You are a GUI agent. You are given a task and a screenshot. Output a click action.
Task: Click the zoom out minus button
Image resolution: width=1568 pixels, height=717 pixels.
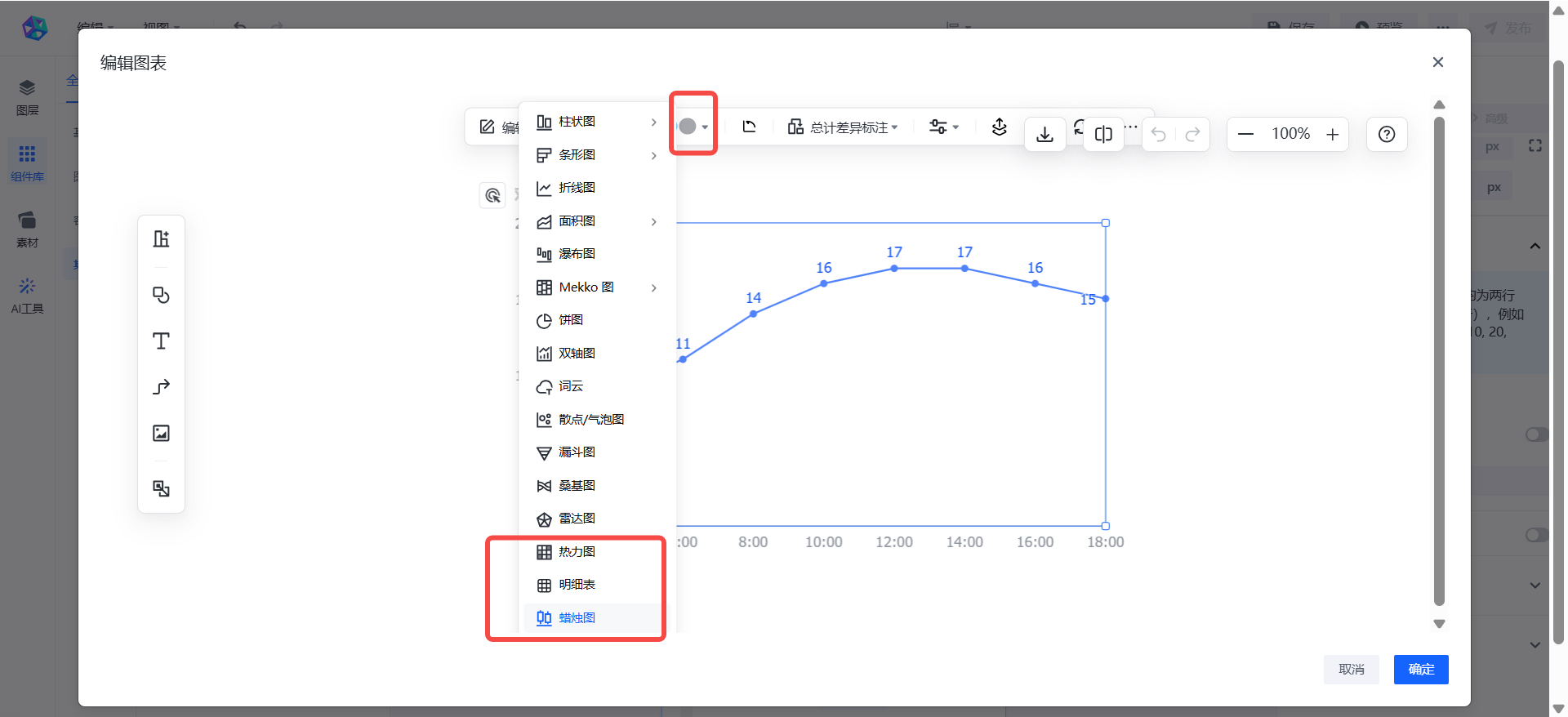point(1245,134)
